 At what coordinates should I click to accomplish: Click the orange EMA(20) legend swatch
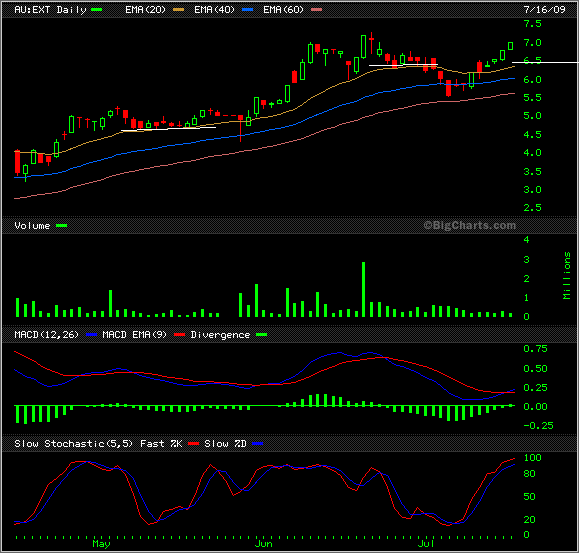(x=179, y=10)
